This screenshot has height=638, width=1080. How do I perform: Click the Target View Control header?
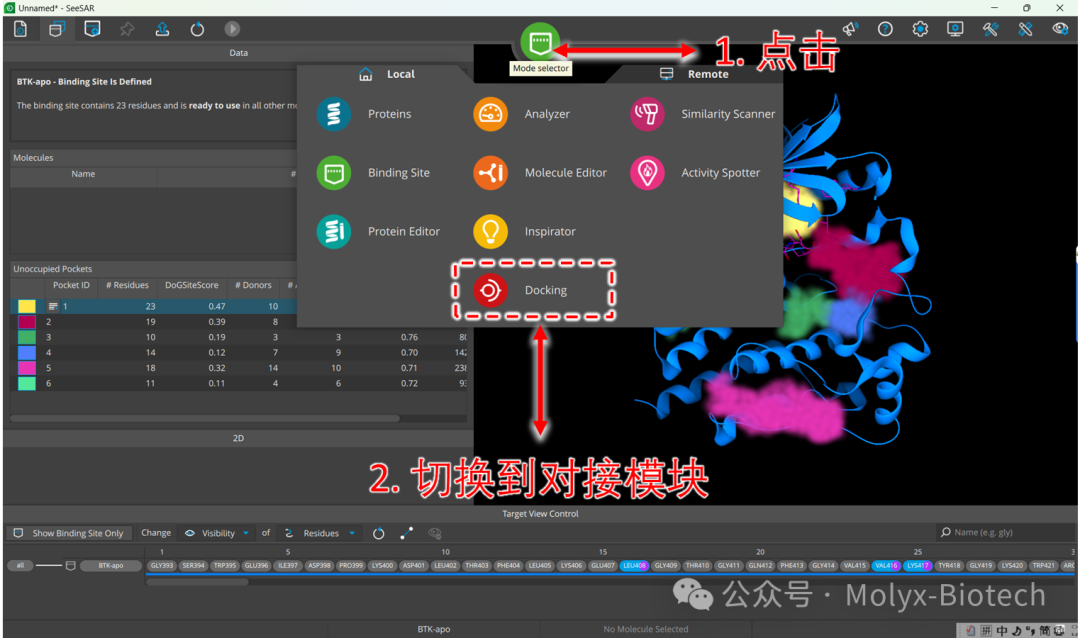coord(540,514)
